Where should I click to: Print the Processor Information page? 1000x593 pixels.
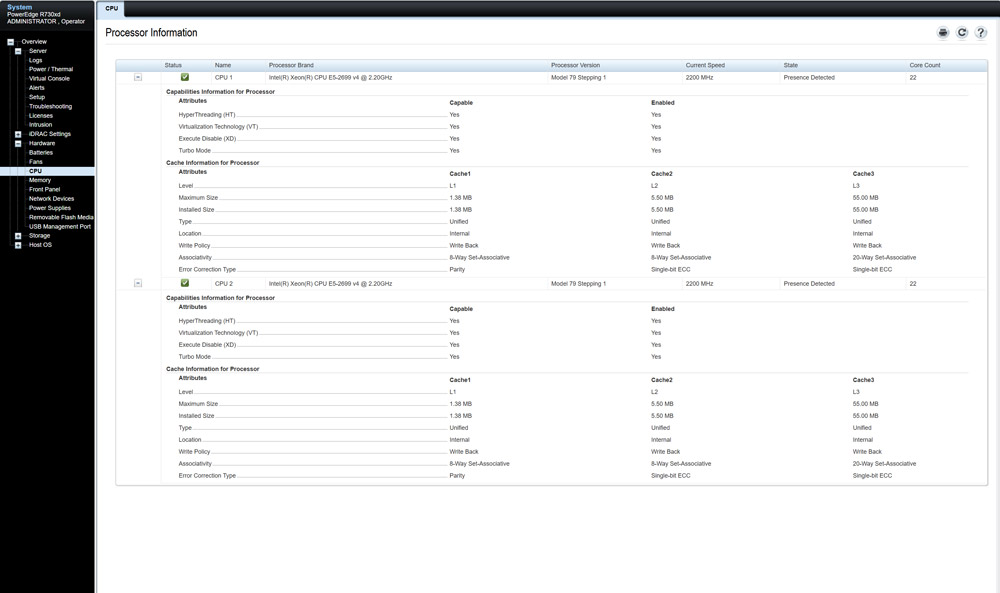[x=942, y=32]
